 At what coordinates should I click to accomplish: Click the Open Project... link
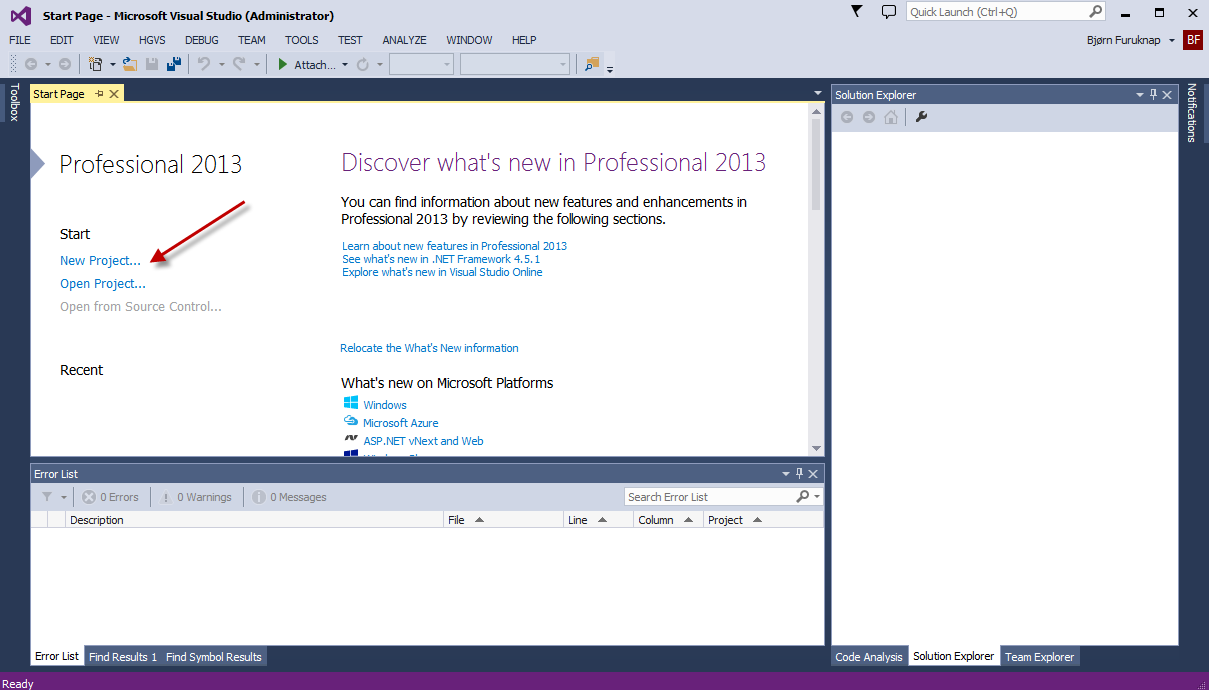pyautogui.click(x=103, y=283)
